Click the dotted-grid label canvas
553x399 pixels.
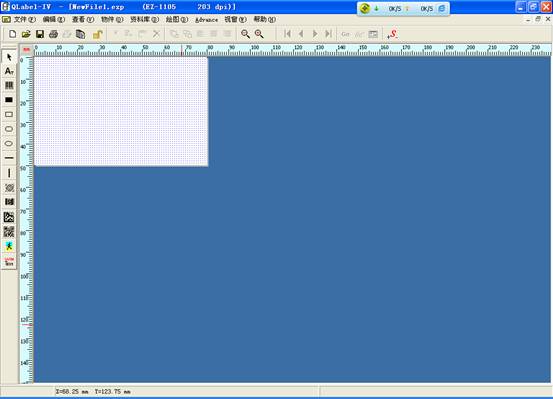click(x=121, y=111)
